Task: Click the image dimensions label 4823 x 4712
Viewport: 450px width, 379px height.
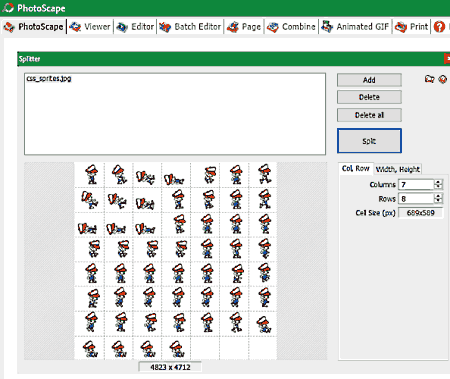Action: [x=170, y=367]
